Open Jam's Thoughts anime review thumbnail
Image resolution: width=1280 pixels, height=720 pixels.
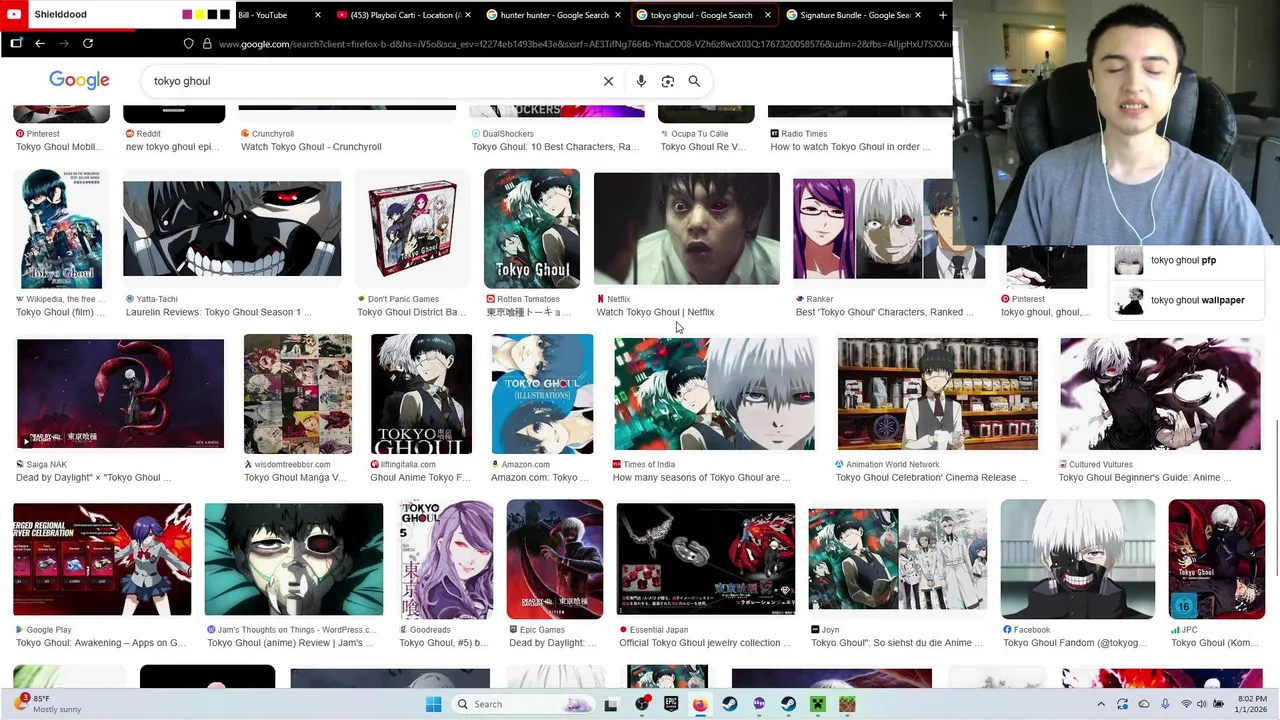(293, 559)
